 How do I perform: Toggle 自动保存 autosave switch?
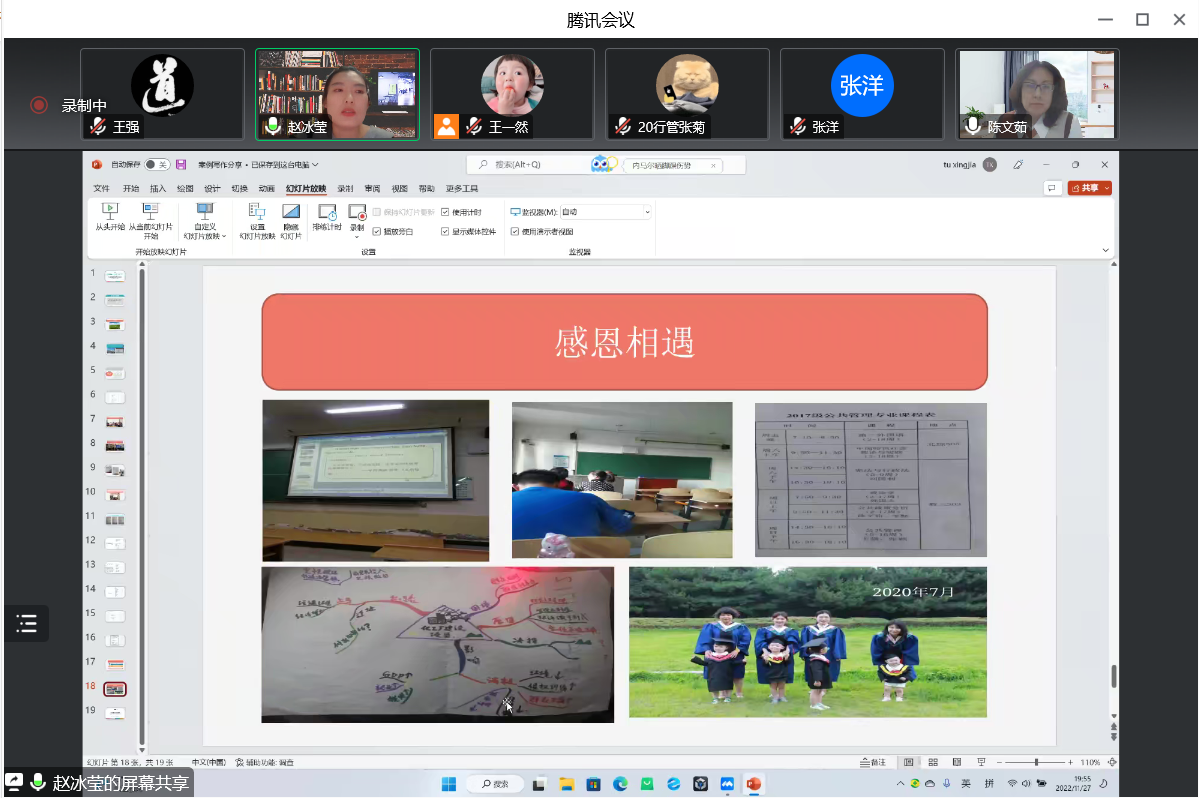[155, 165]
